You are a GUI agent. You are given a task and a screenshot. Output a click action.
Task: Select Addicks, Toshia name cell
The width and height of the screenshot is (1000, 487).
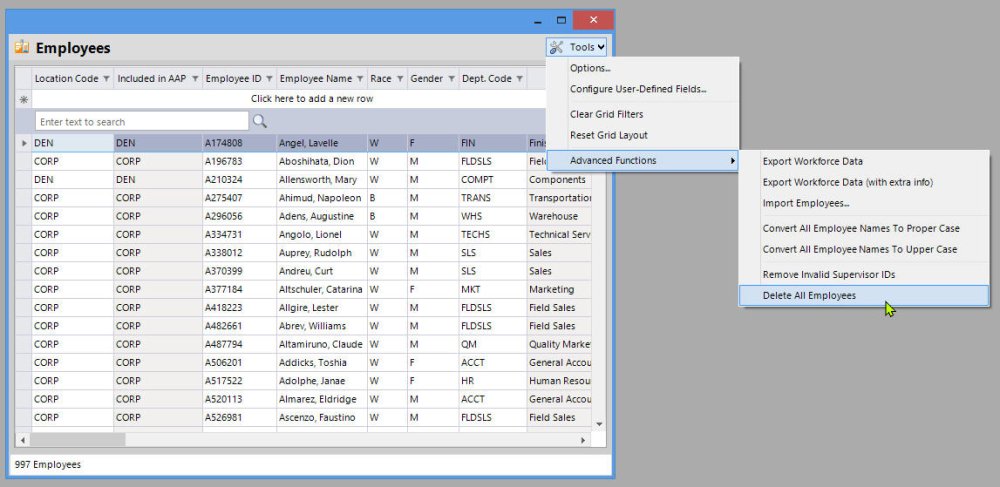321,363
